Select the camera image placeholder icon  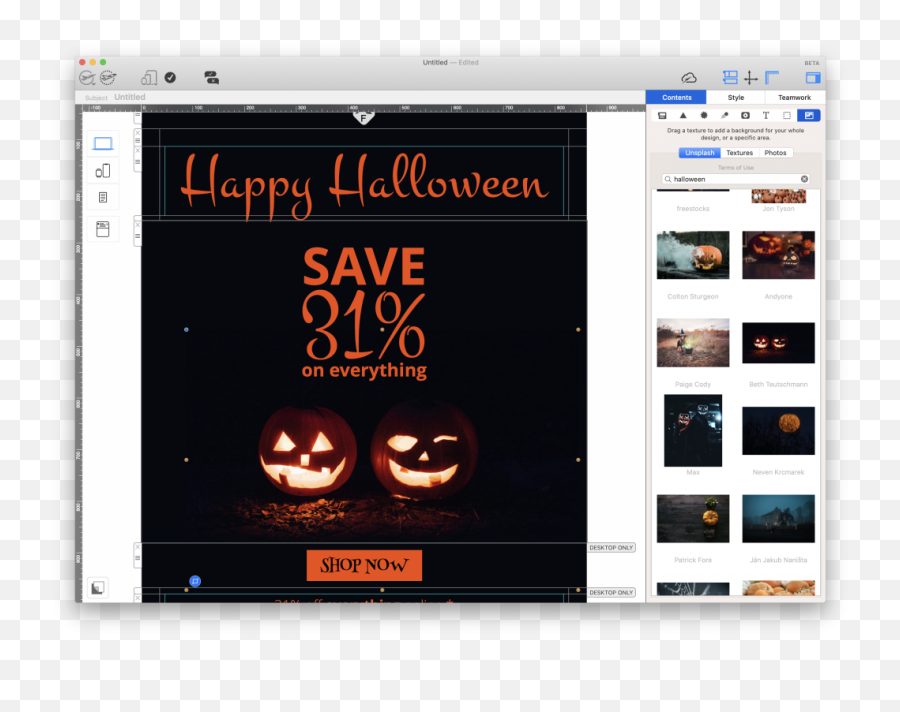[x=745, y=115]
